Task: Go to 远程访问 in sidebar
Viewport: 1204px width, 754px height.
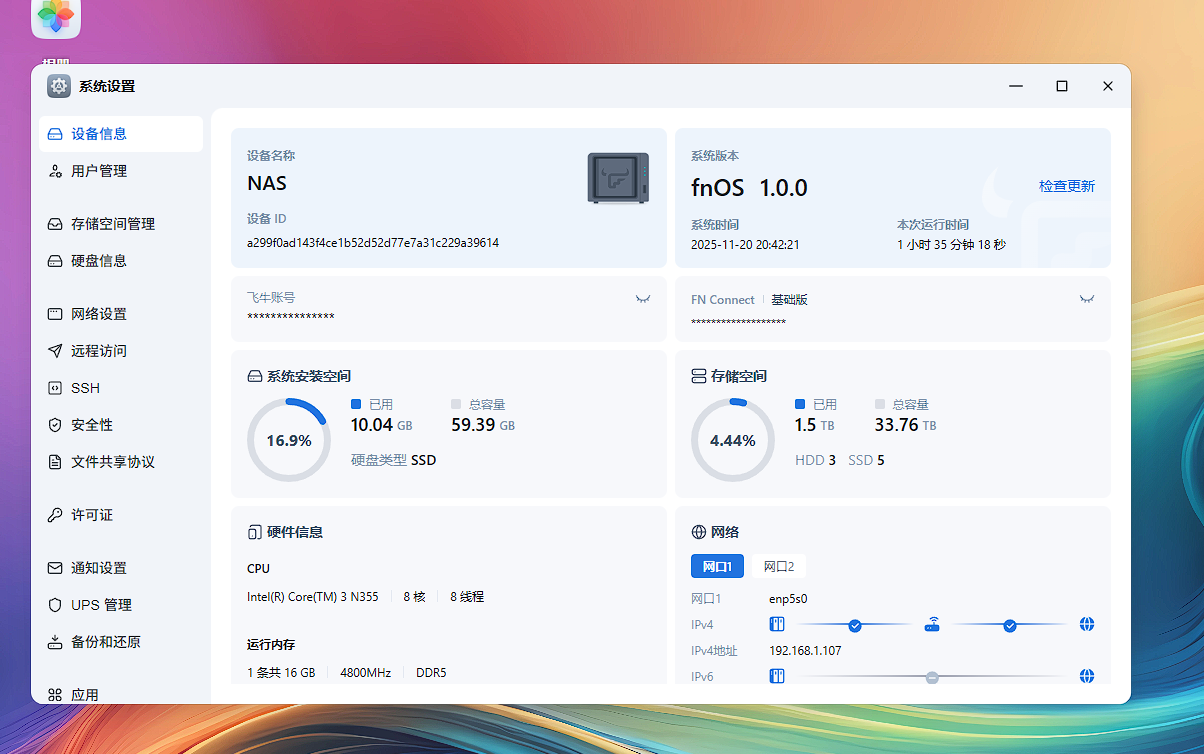Action: point(98,351)
